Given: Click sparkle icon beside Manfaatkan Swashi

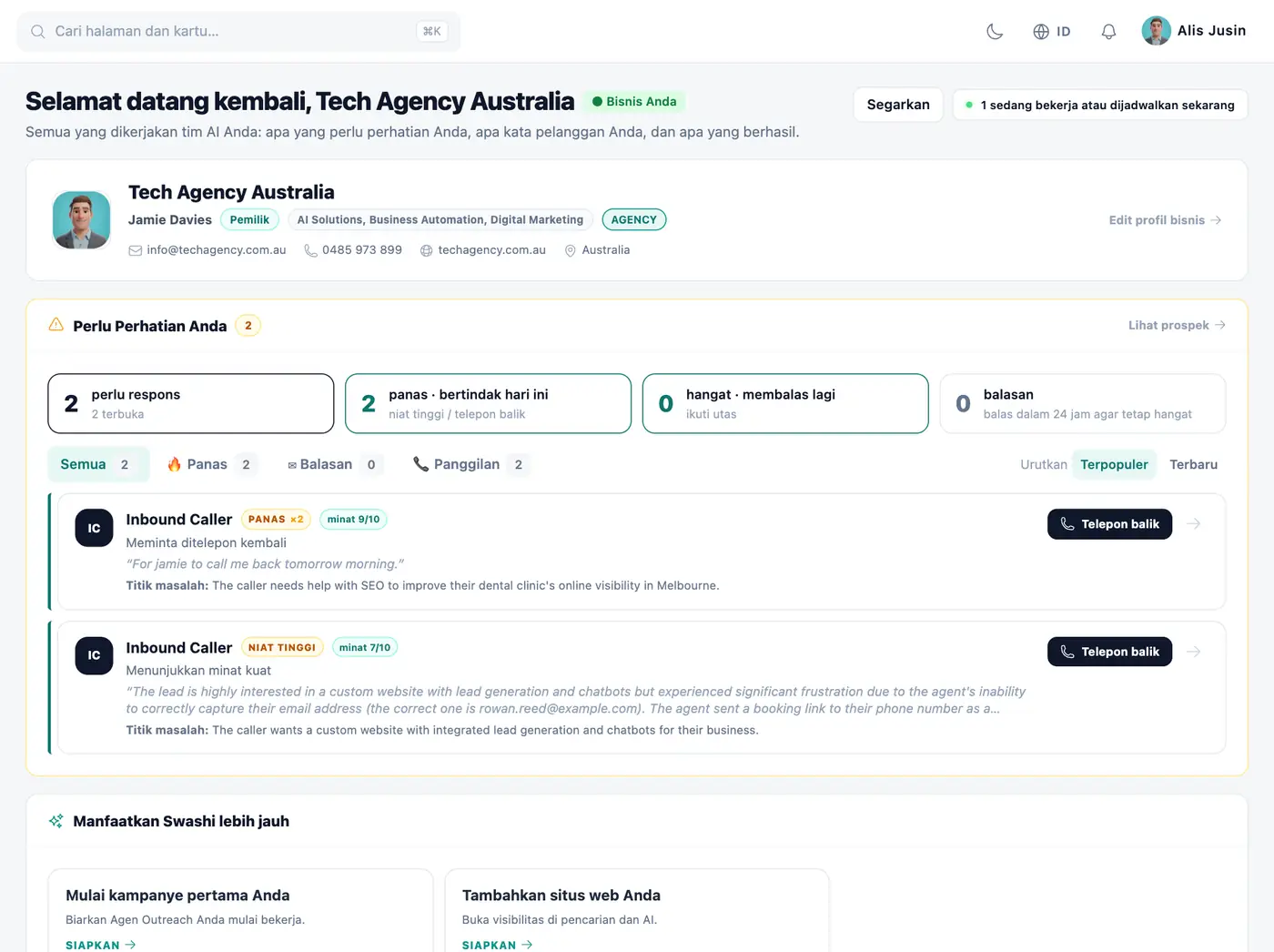Looking at the screenshot, I should [x=56, y=821].
